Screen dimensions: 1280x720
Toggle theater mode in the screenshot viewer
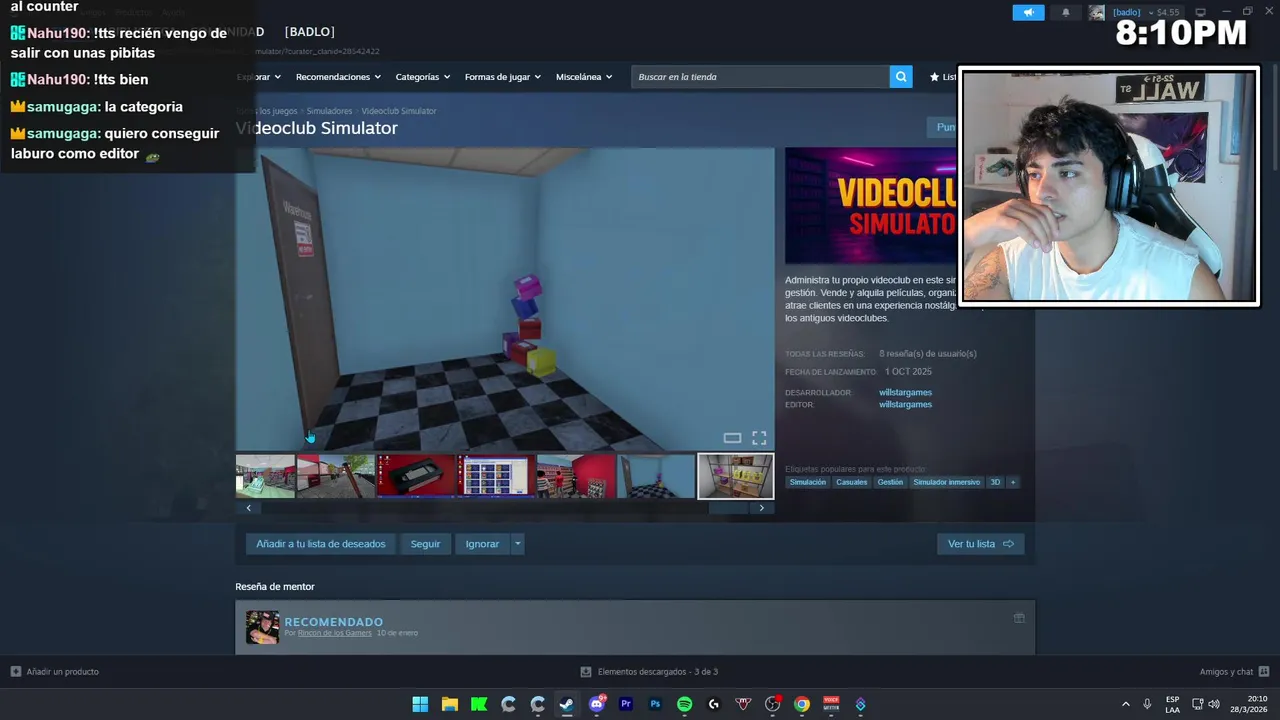coord(732,438)
